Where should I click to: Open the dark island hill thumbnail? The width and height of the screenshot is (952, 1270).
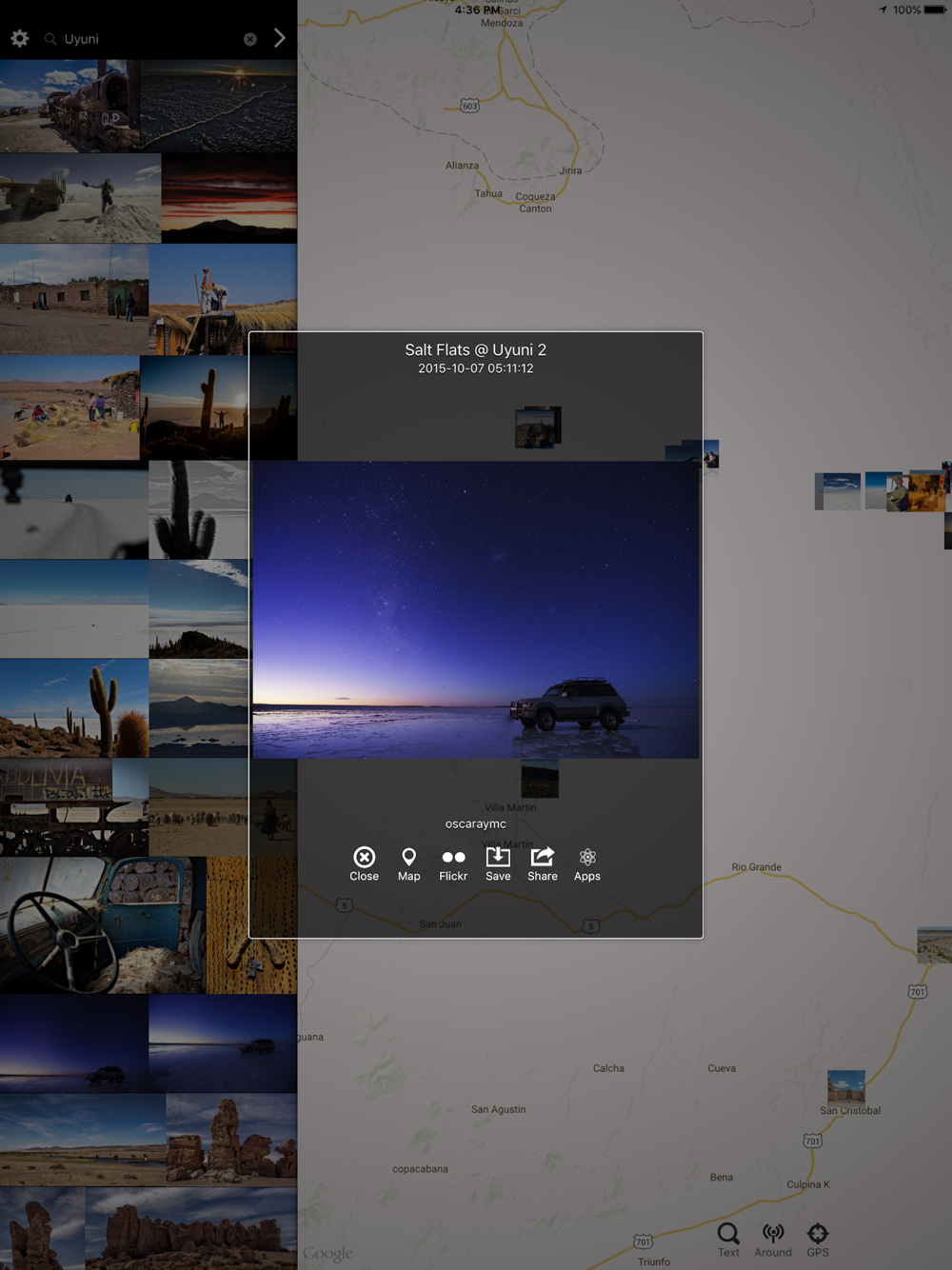click(x=199, y=609)
